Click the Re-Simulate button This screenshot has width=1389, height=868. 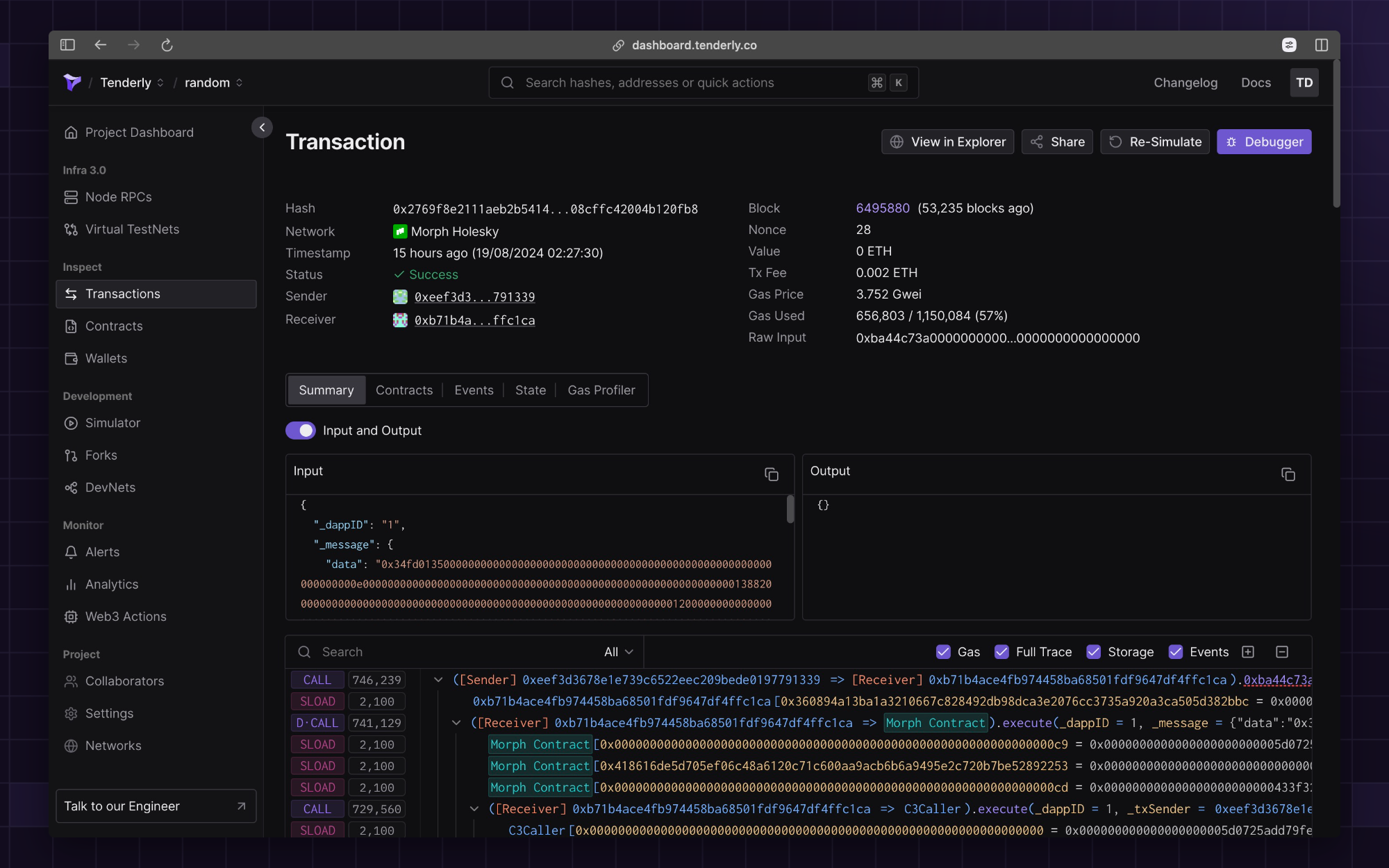pos(1155,142)
